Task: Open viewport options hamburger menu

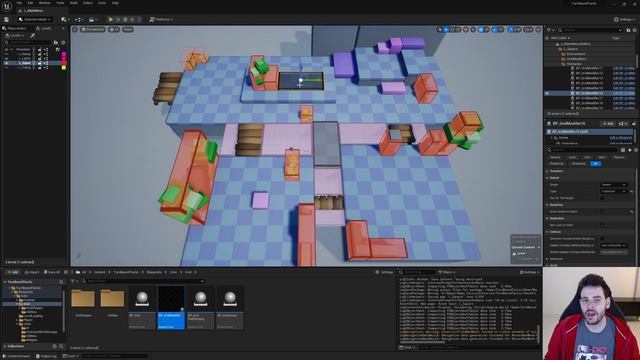Action: (75, 30)
